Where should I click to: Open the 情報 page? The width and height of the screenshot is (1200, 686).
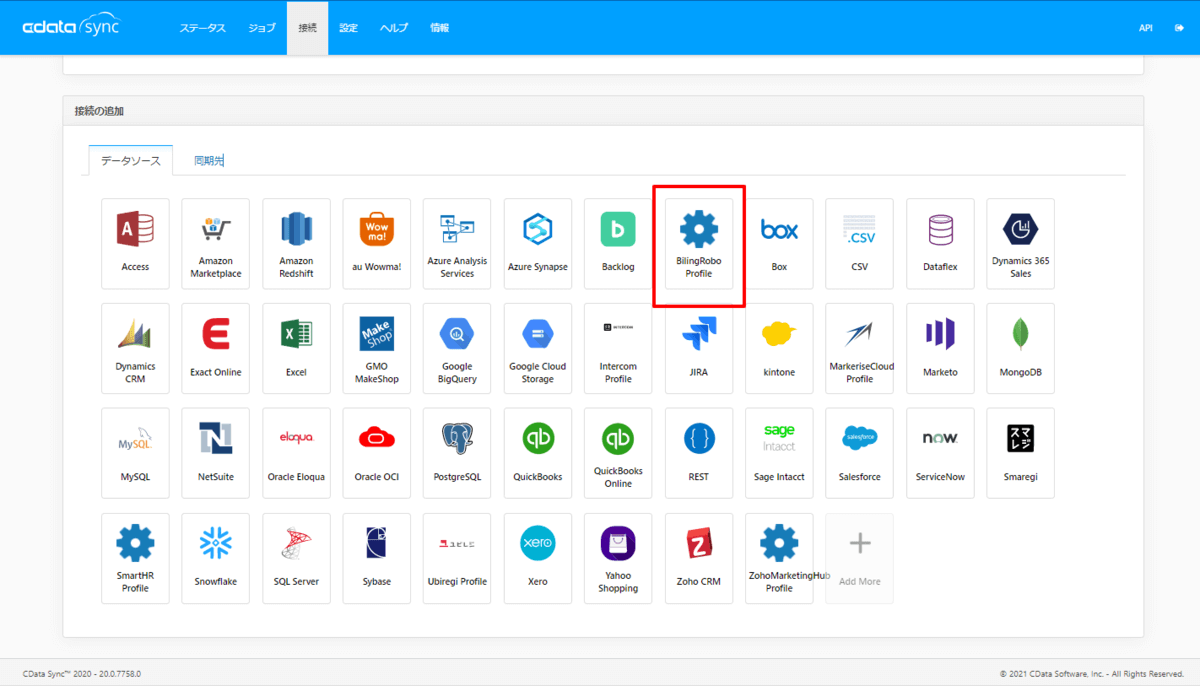(x=439, y=28)
